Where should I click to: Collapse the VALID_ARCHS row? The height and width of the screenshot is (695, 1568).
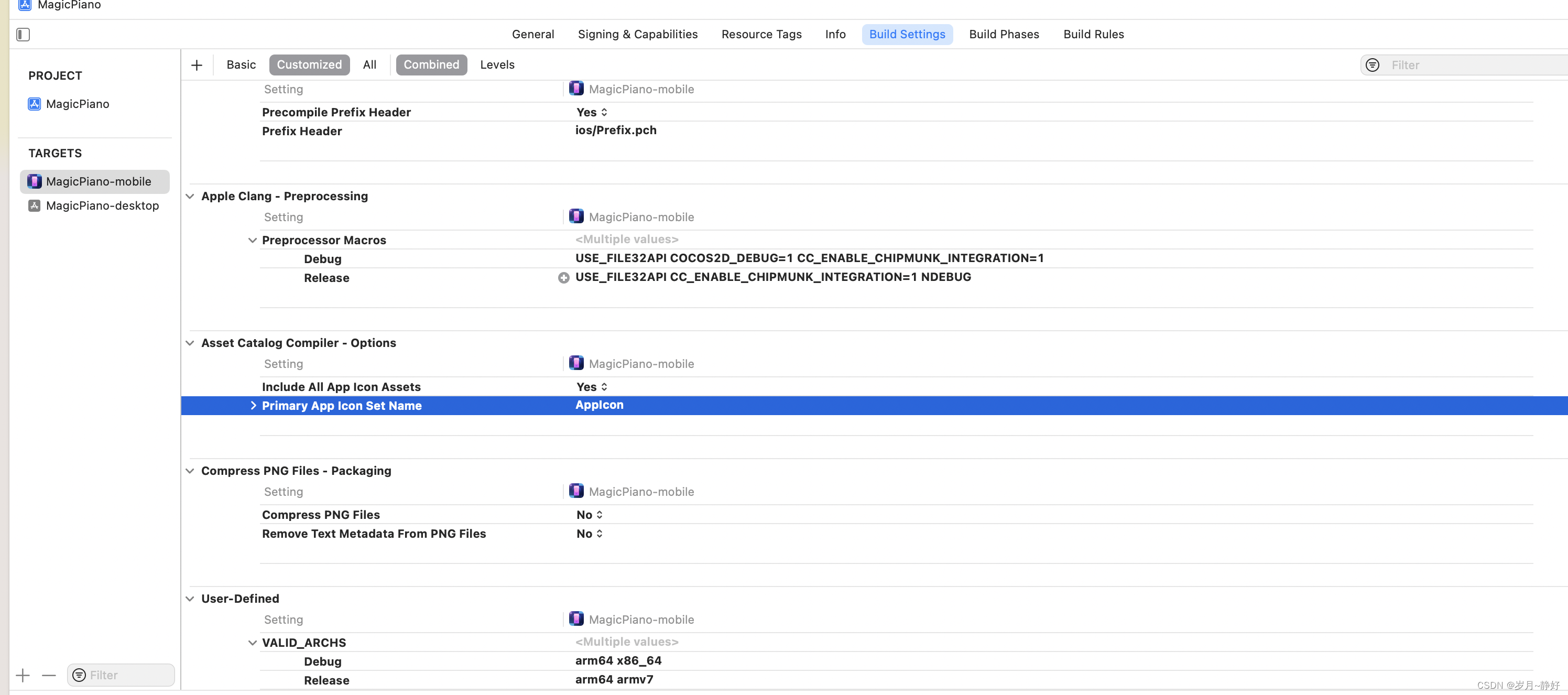(253, 643)
